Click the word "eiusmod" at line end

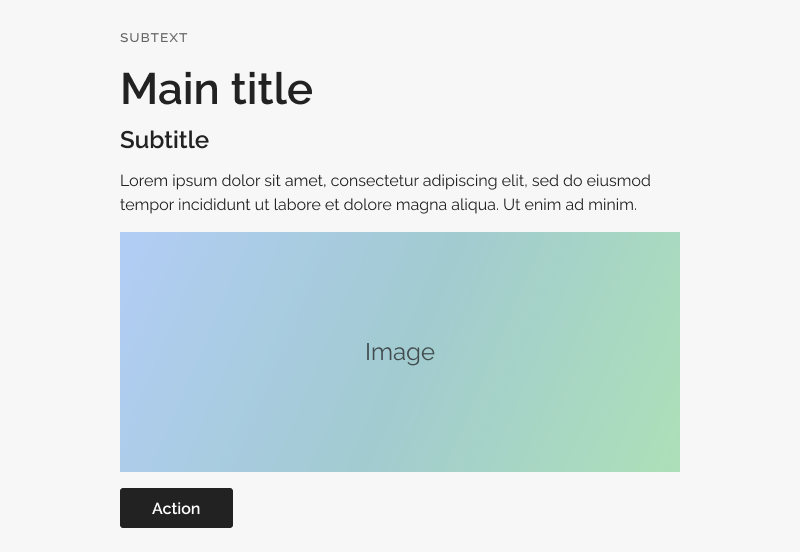coord(618,181)
